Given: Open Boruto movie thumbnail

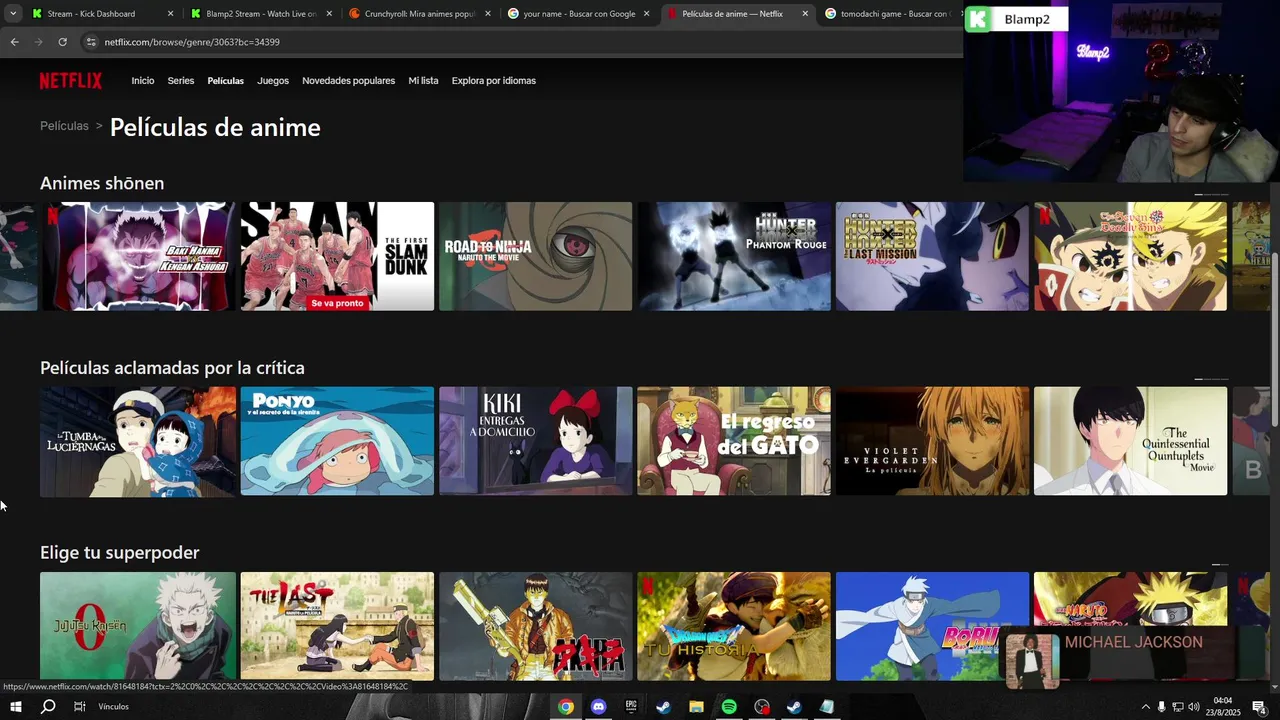Looking at the screenshot, I should point(932,626).
